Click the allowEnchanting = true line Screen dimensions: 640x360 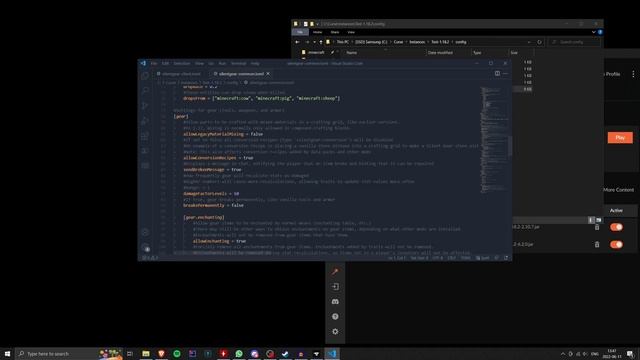(x=219, y=241)
